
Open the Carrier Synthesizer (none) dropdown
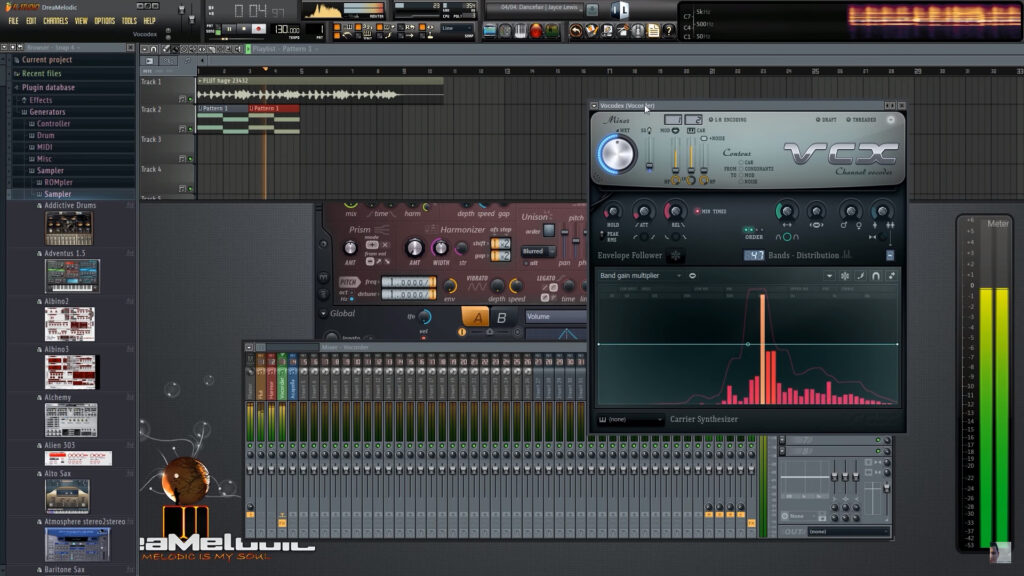tap(631, 419)
